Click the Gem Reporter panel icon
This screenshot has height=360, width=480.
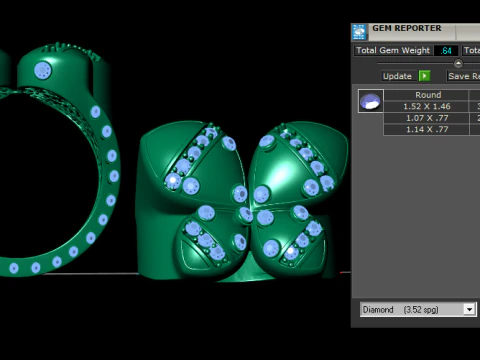[x=359, y=32]
